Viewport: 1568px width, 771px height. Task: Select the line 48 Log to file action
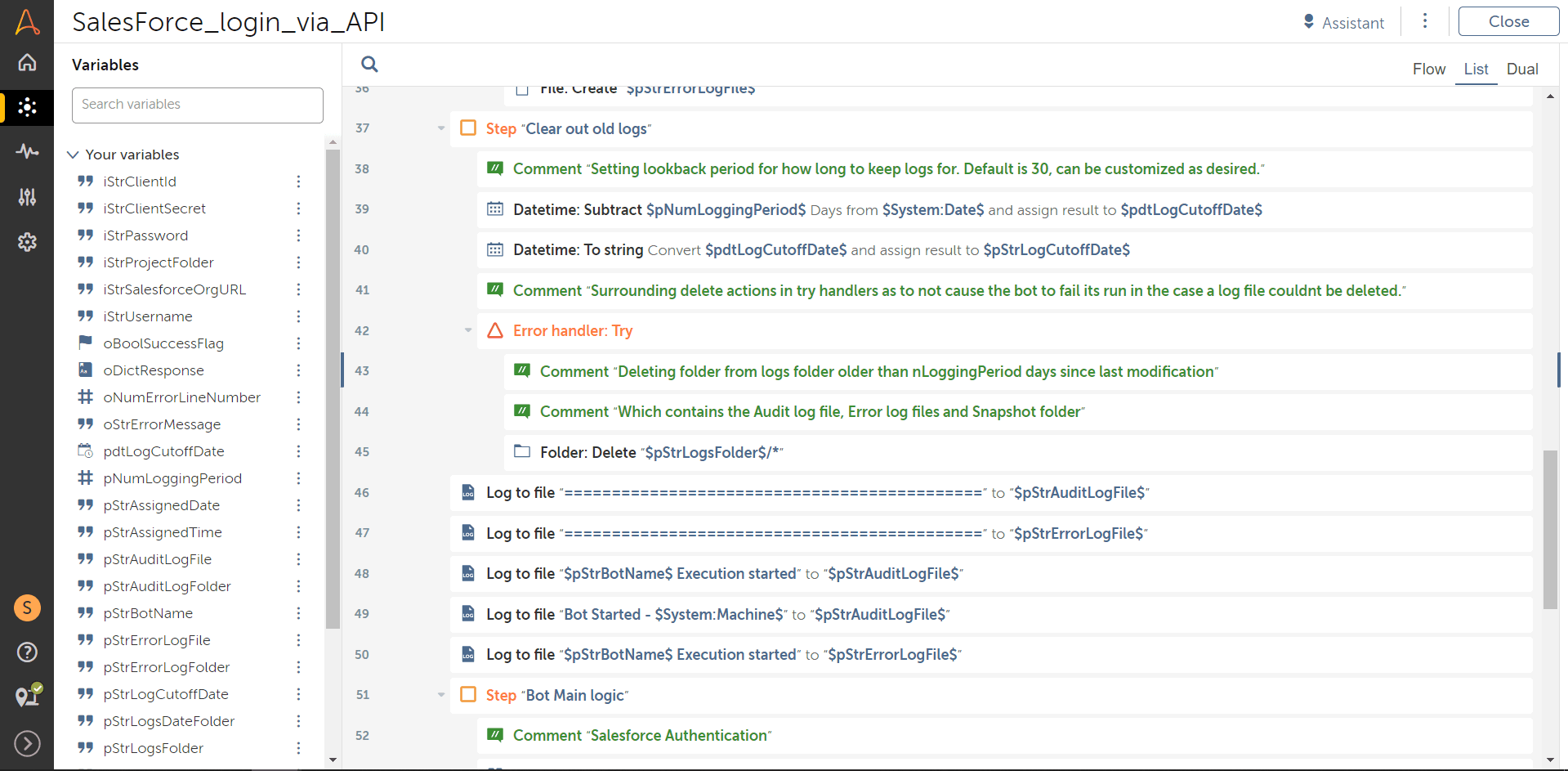click(x=991, y=573)
